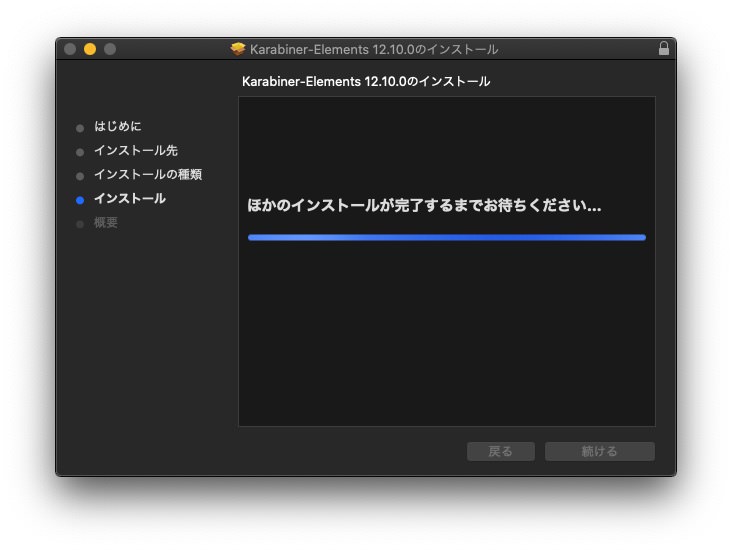Click the blue bullet beside インストール step
732x550 pixels.
pos(80,200)
